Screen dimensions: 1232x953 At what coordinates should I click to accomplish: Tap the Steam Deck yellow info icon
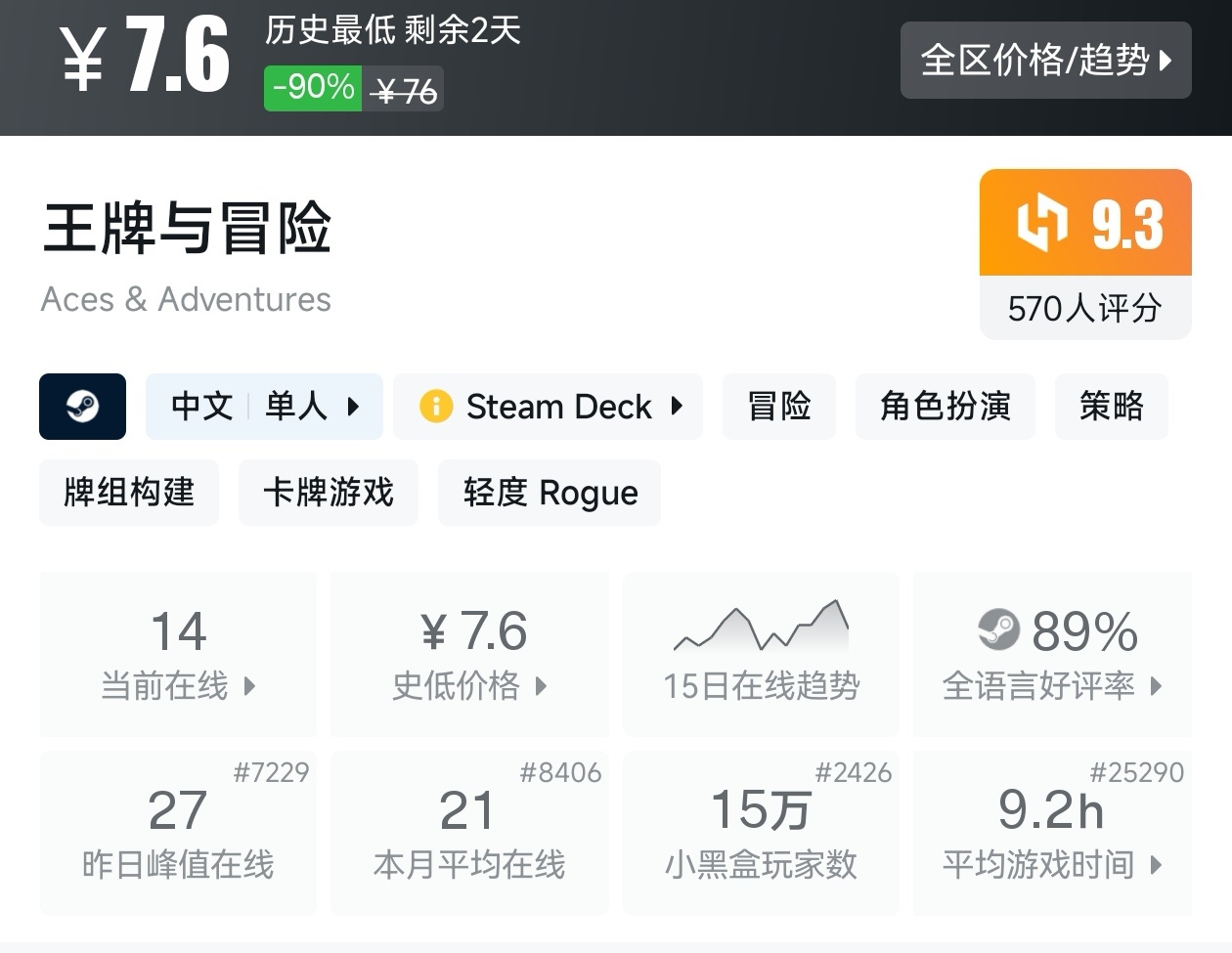(435, 407)
